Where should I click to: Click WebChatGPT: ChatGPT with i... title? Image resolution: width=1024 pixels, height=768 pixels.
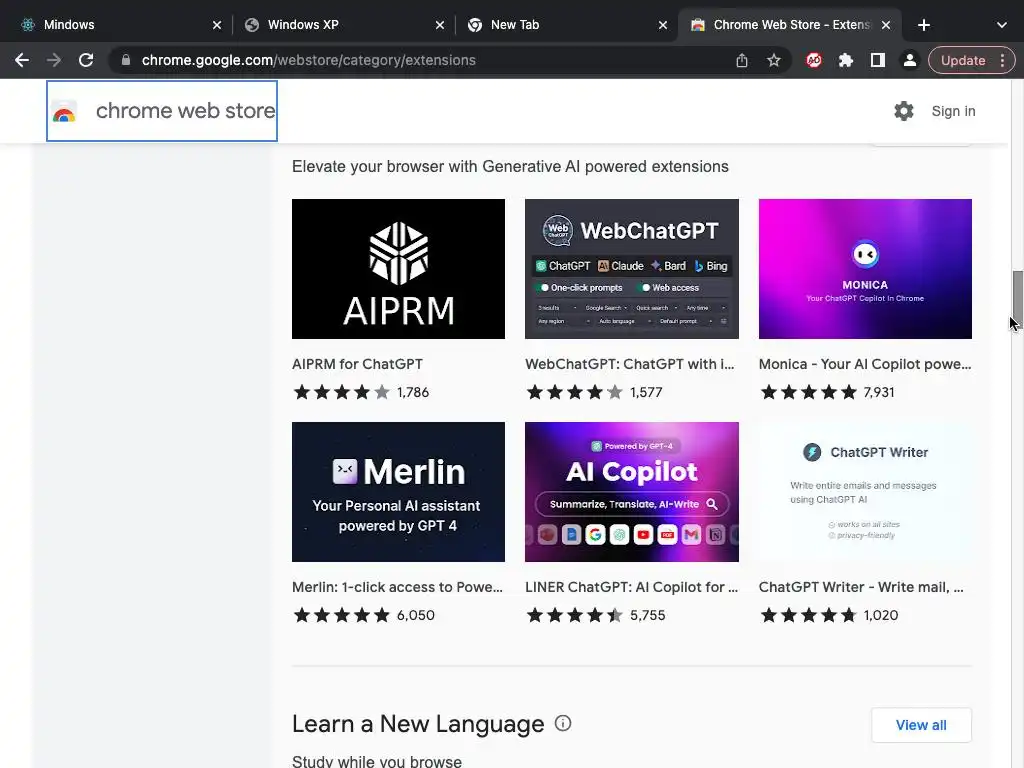[630, 364]
